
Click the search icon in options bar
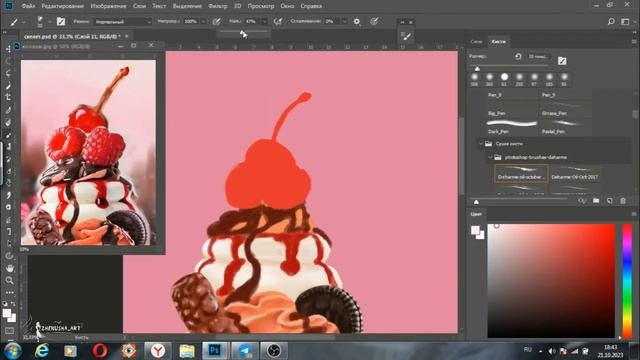[x=611, y=22]
